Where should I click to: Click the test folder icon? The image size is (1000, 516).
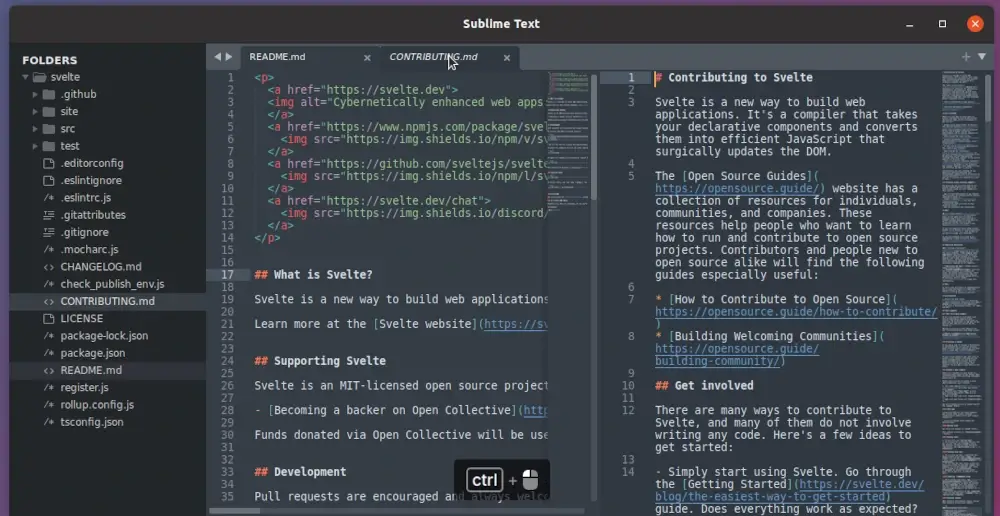click(x=48, y=146)
